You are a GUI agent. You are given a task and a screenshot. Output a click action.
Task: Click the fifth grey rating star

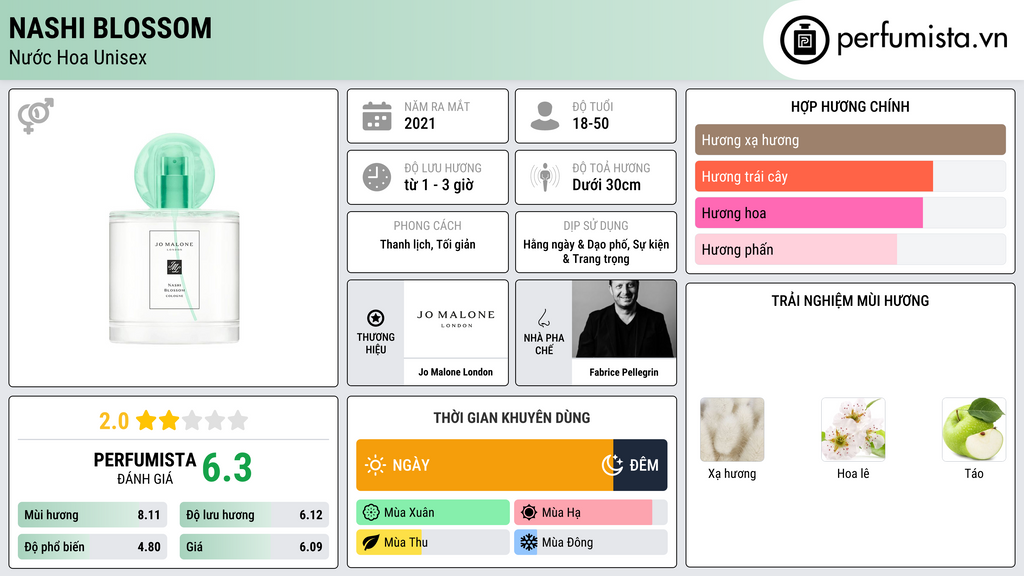[x=238, y=420]
